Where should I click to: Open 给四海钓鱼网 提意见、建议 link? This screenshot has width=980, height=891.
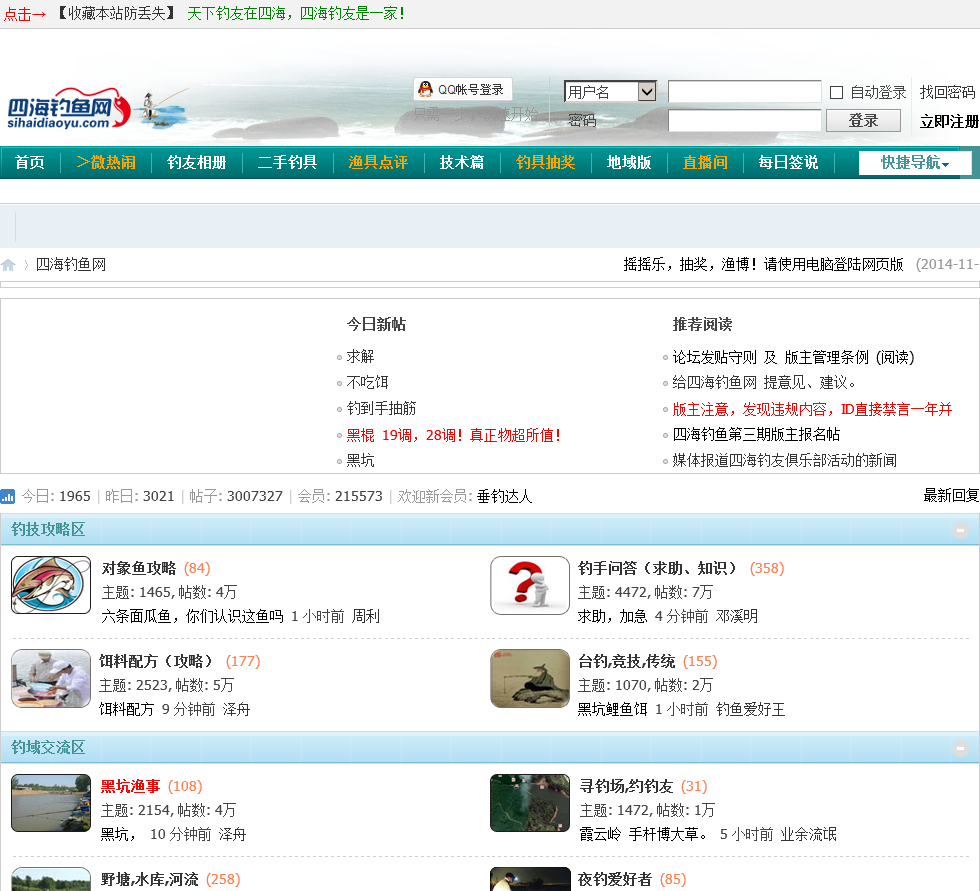tap(764, 382)
